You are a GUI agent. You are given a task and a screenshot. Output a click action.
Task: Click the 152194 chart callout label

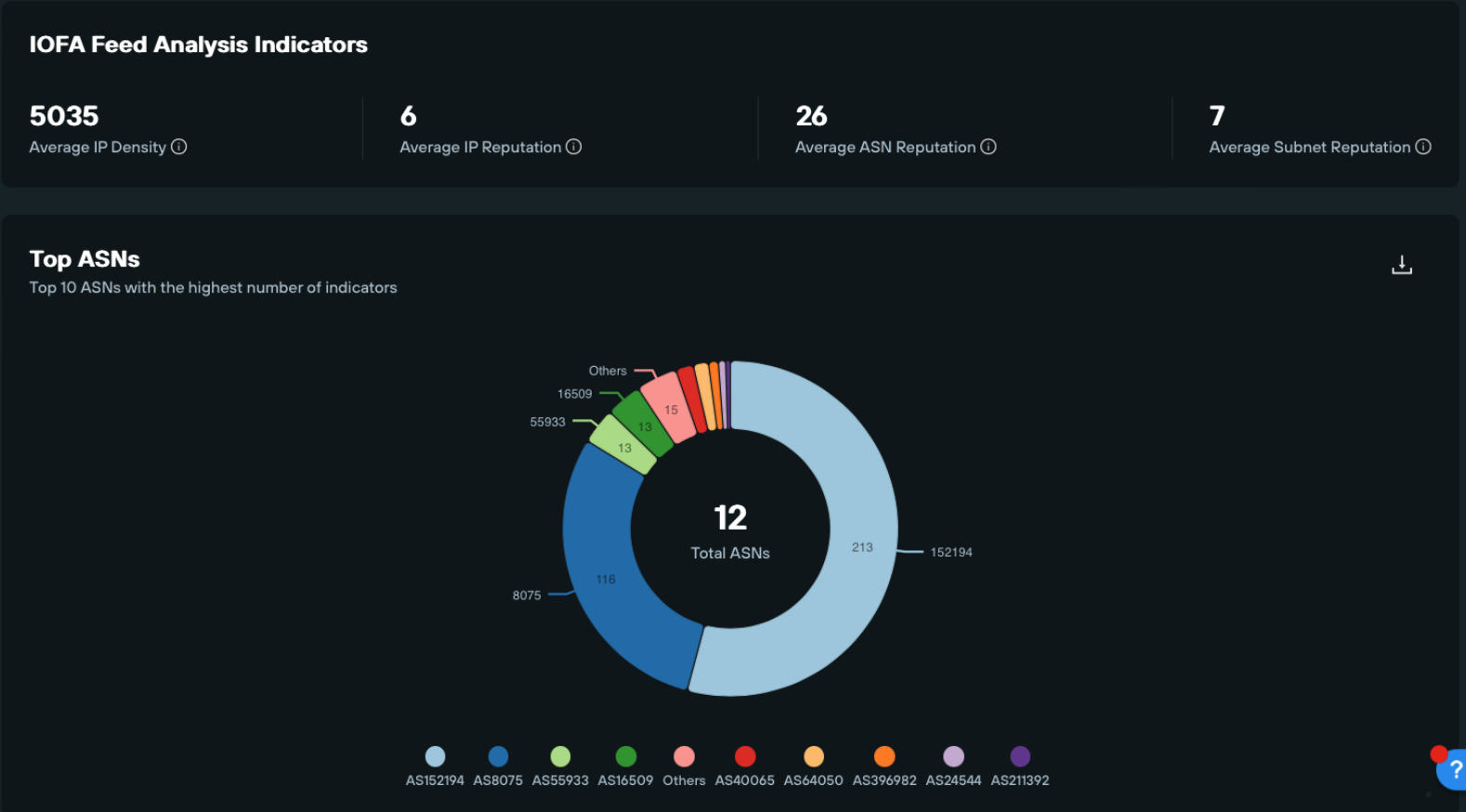[x=951, y=552]
